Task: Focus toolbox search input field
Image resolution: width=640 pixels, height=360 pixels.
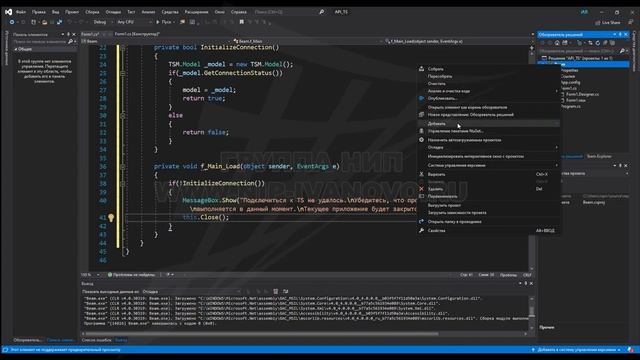Action: tap(40, 42)
